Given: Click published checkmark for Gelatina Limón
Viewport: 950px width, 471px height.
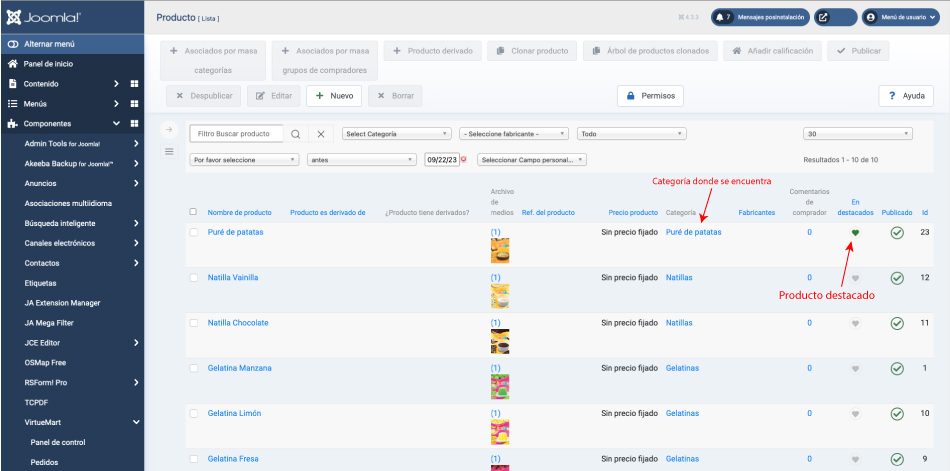Looking at the screenshot, I should pos(897,414).
